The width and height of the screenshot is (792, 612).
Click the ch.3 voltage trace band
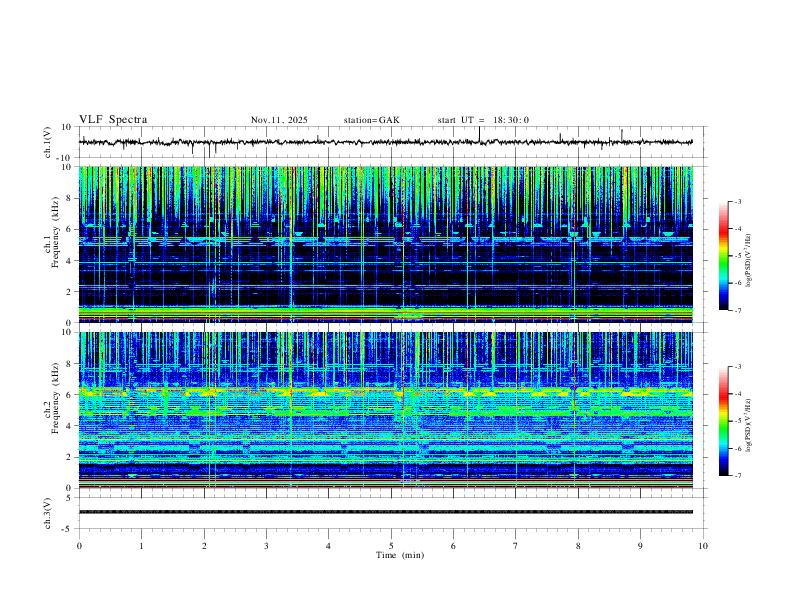pos(385,512)
